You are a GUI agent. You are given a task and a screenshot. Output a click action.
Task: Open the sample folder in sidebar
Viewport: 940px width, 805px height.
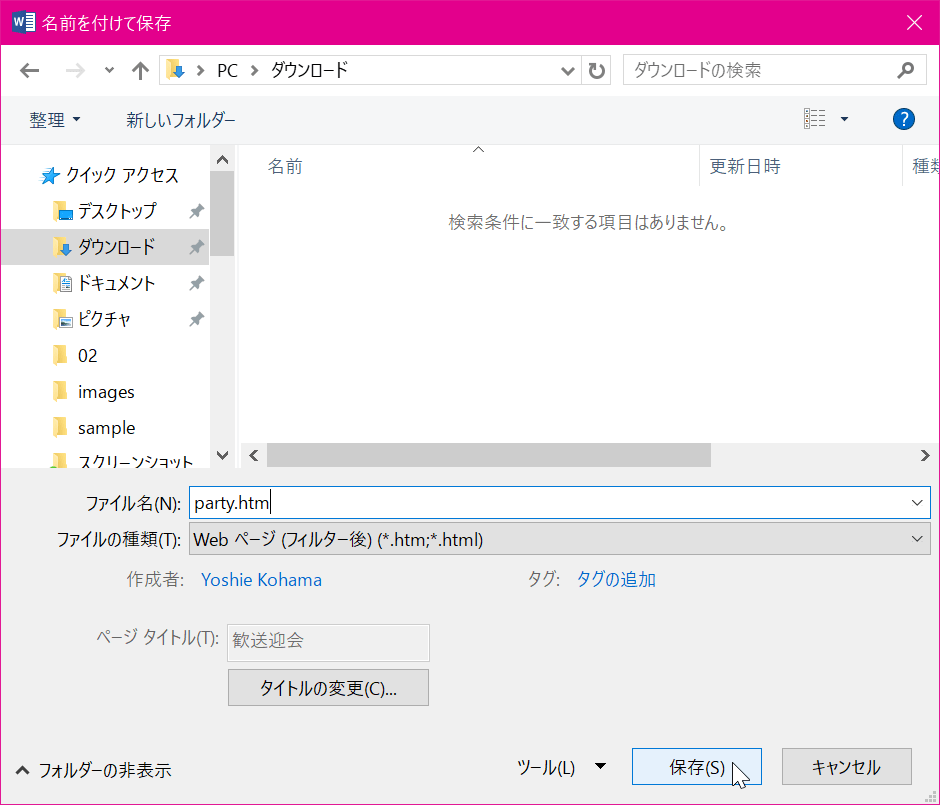point(94,427)
